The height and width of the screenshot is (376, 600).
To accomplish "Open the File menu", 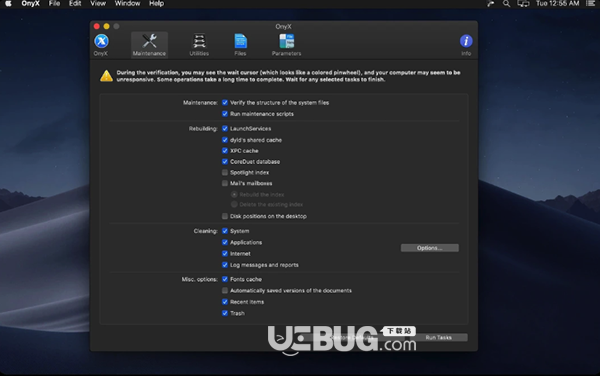I will coord(54,4).
